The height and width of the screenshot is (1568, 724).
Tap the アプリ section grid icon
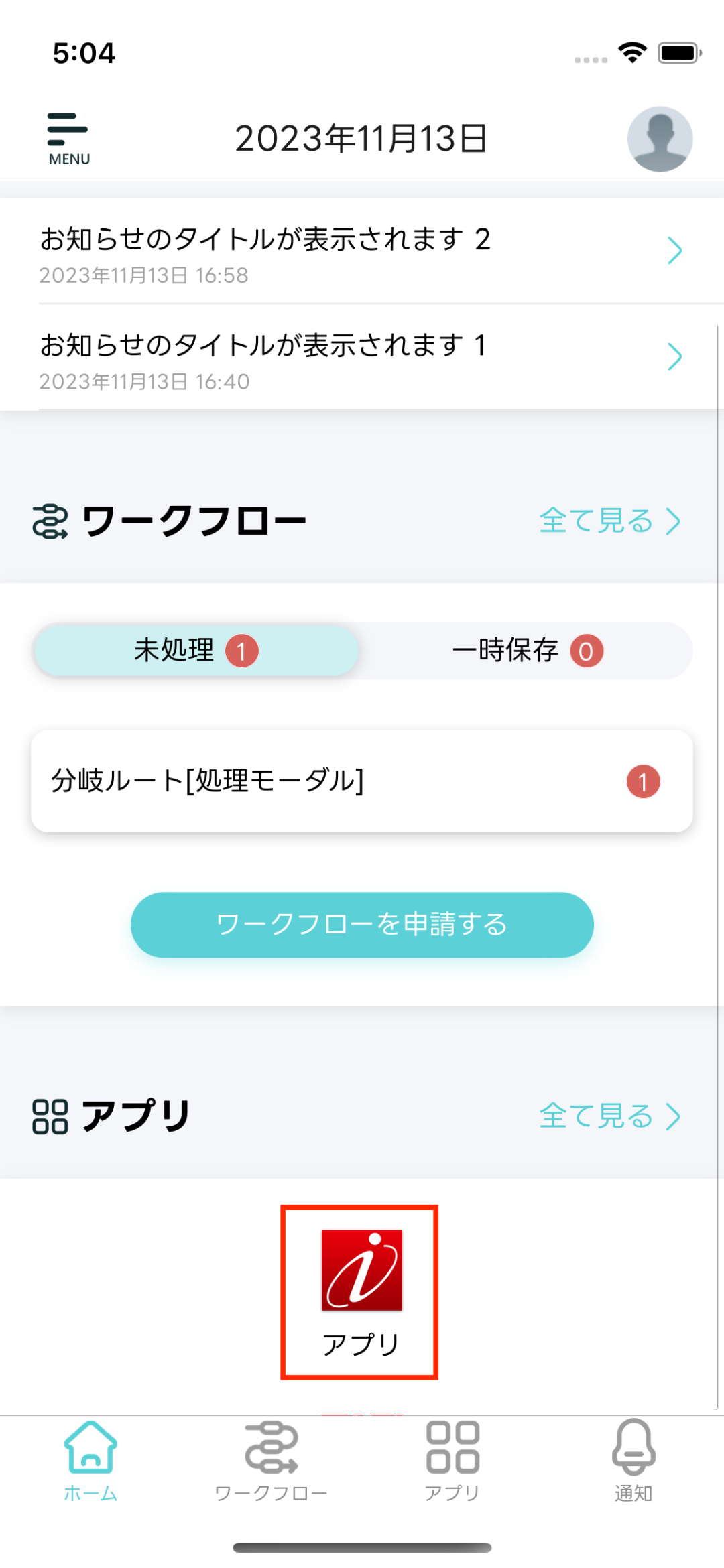point(50,1116)
